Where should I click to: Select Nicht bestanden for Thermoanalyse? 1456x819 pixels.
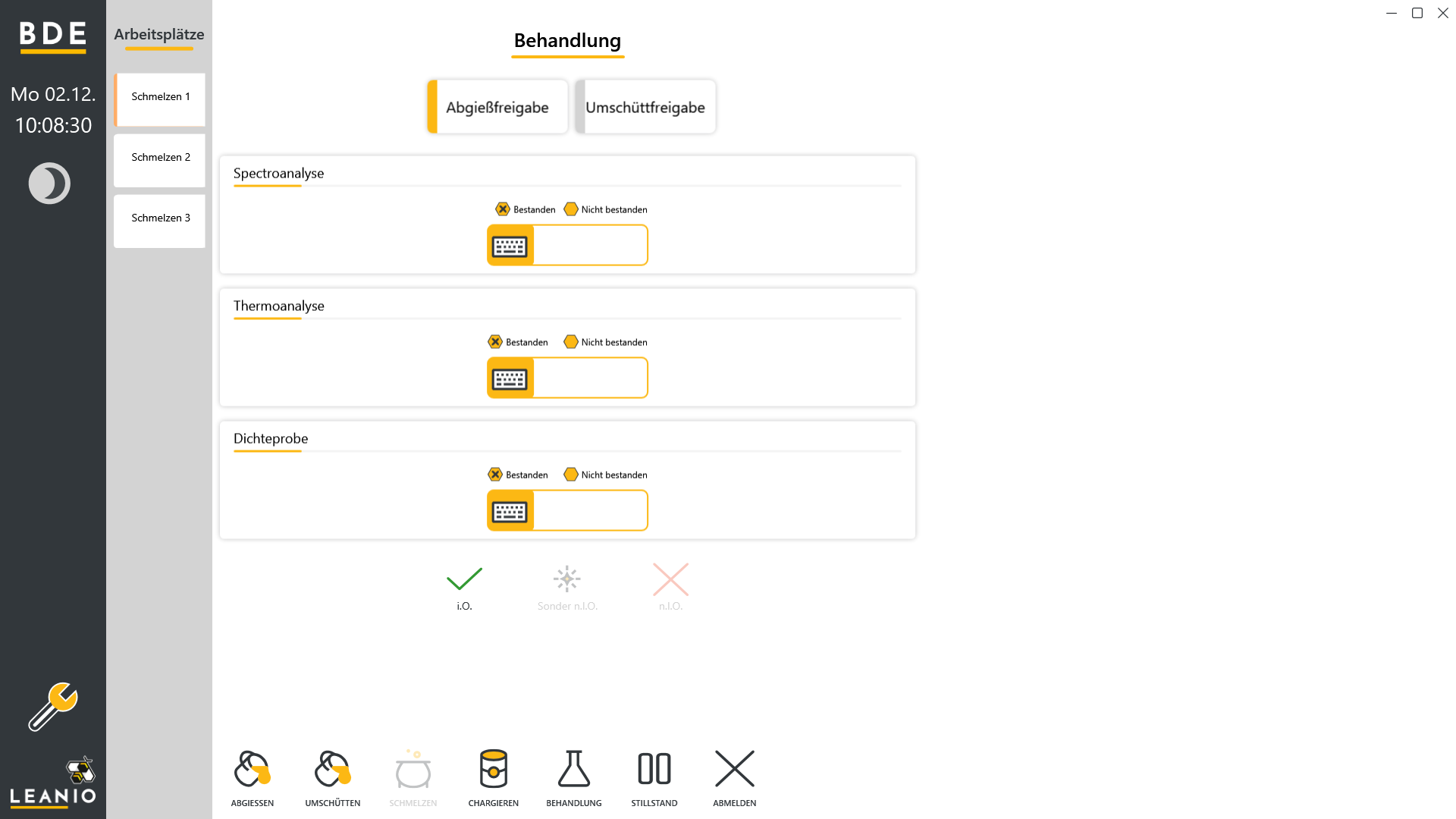605,342
